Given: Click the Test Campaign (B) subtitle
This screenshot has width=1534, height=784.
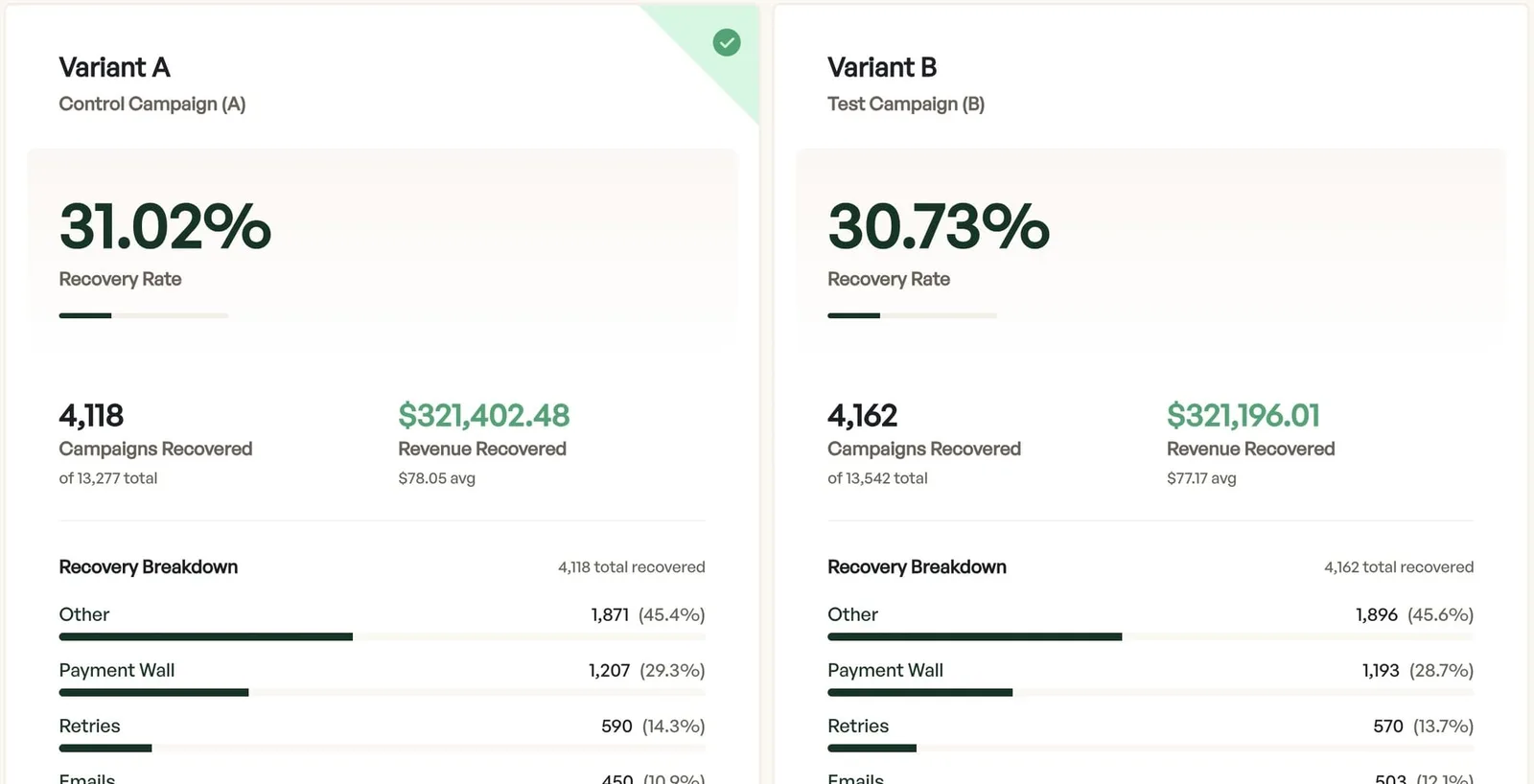Looking at the screenshot, I should pyautogui.click(x=906, y=104).
